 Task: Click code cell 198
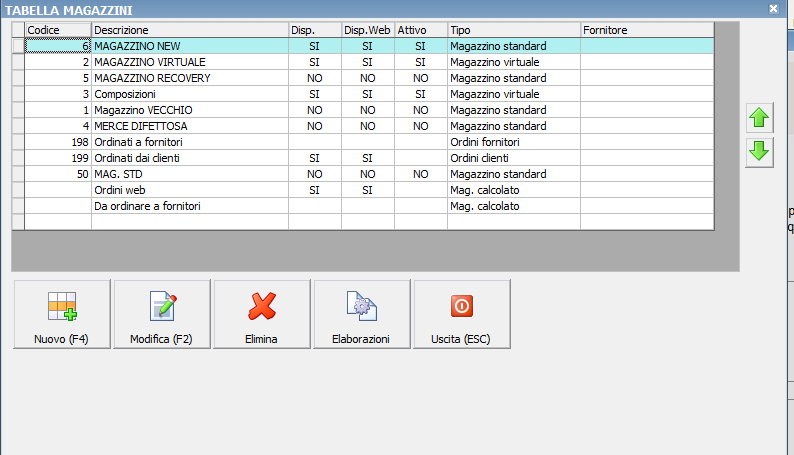tap(58, 142)
